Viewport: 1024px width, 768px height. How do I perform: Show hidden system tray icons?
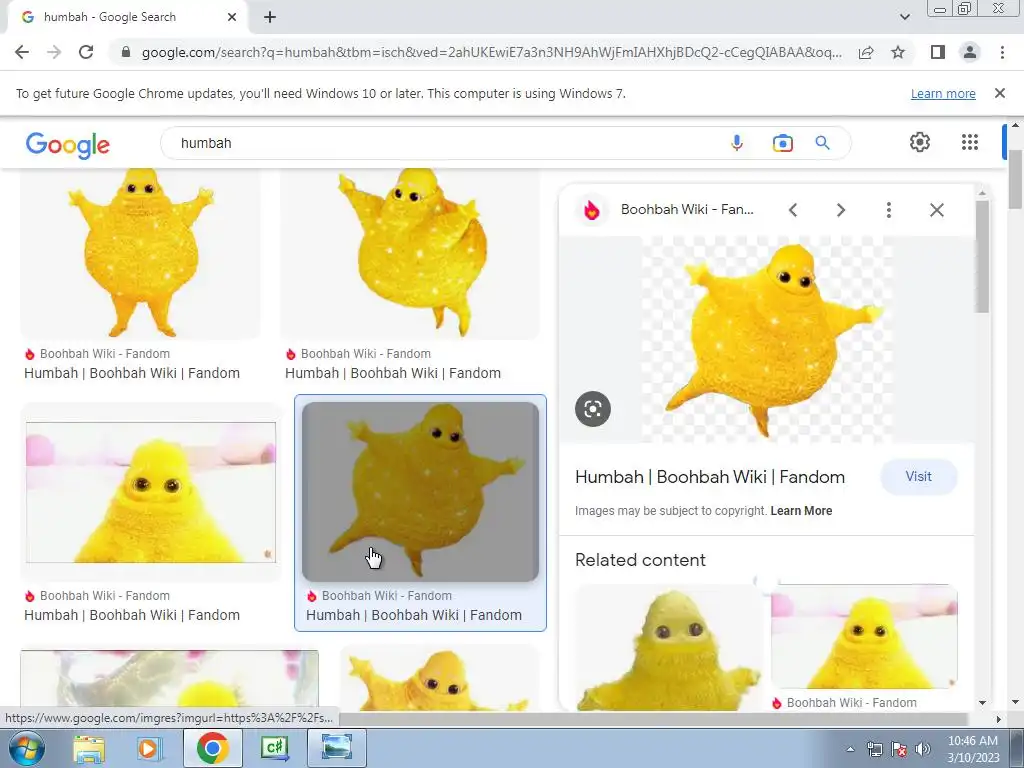coord(850,749)
